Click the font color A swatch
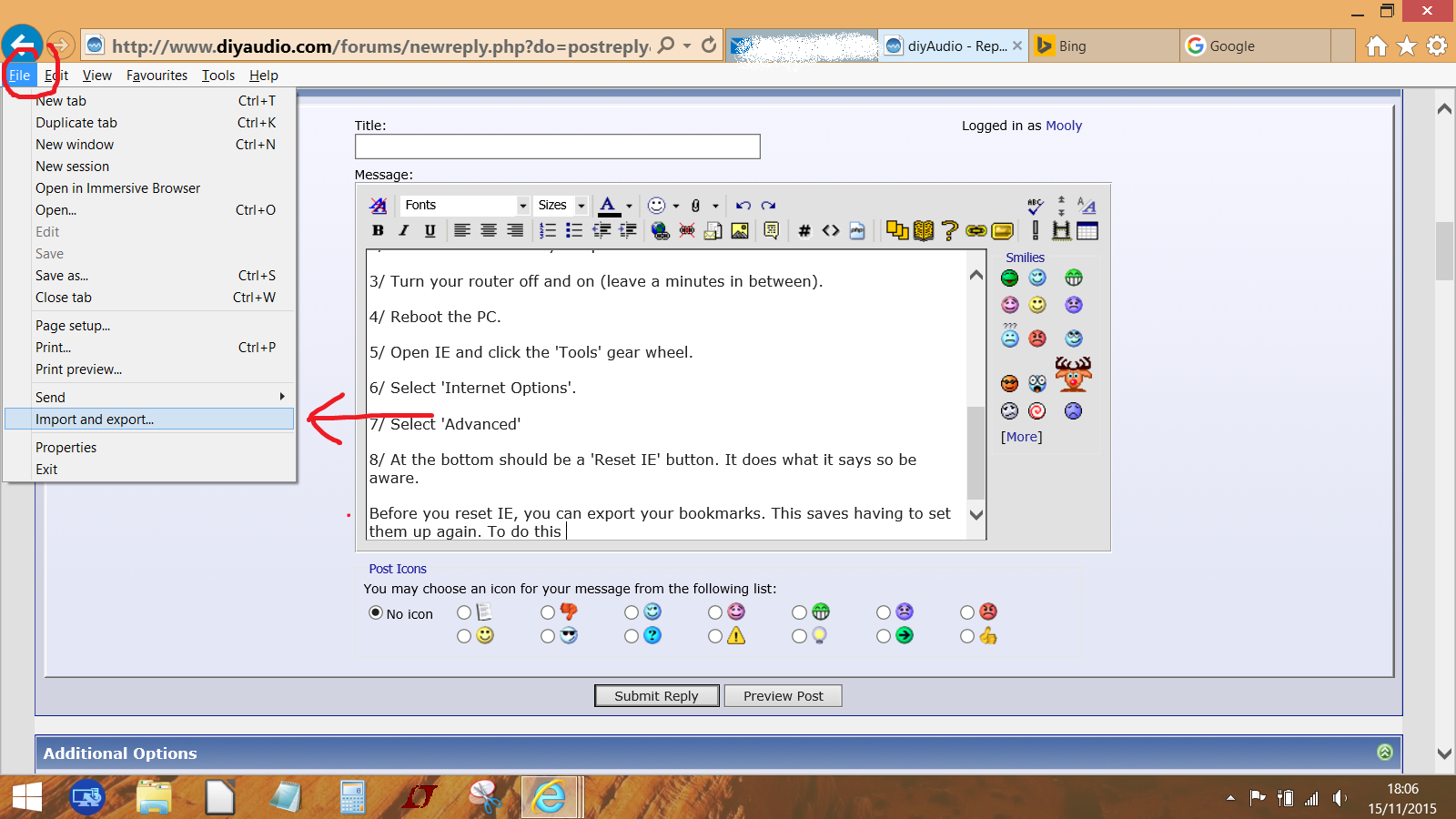This screenshot has width=1456, height=819. [608, 206]
